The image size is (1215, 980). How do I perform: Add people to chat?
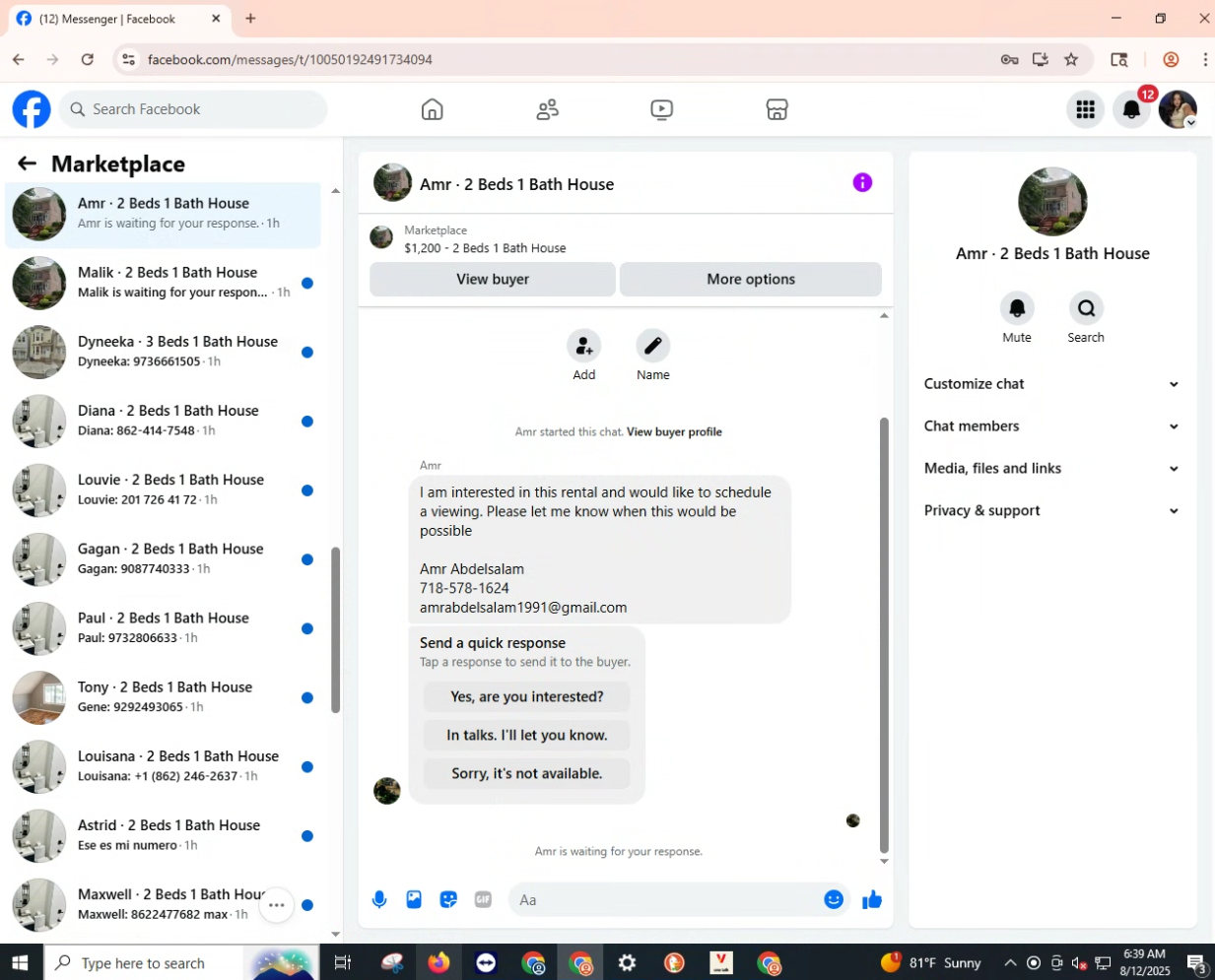pos(584,346)
